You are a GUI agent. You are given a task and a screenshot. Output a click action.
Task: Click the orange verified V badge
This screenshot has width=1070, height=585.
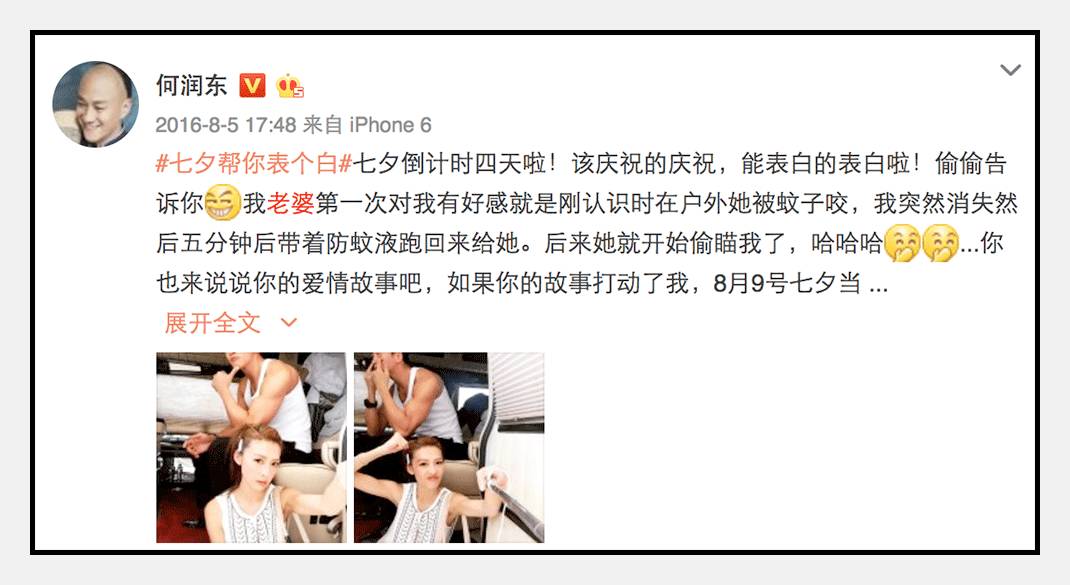point(252,85)
